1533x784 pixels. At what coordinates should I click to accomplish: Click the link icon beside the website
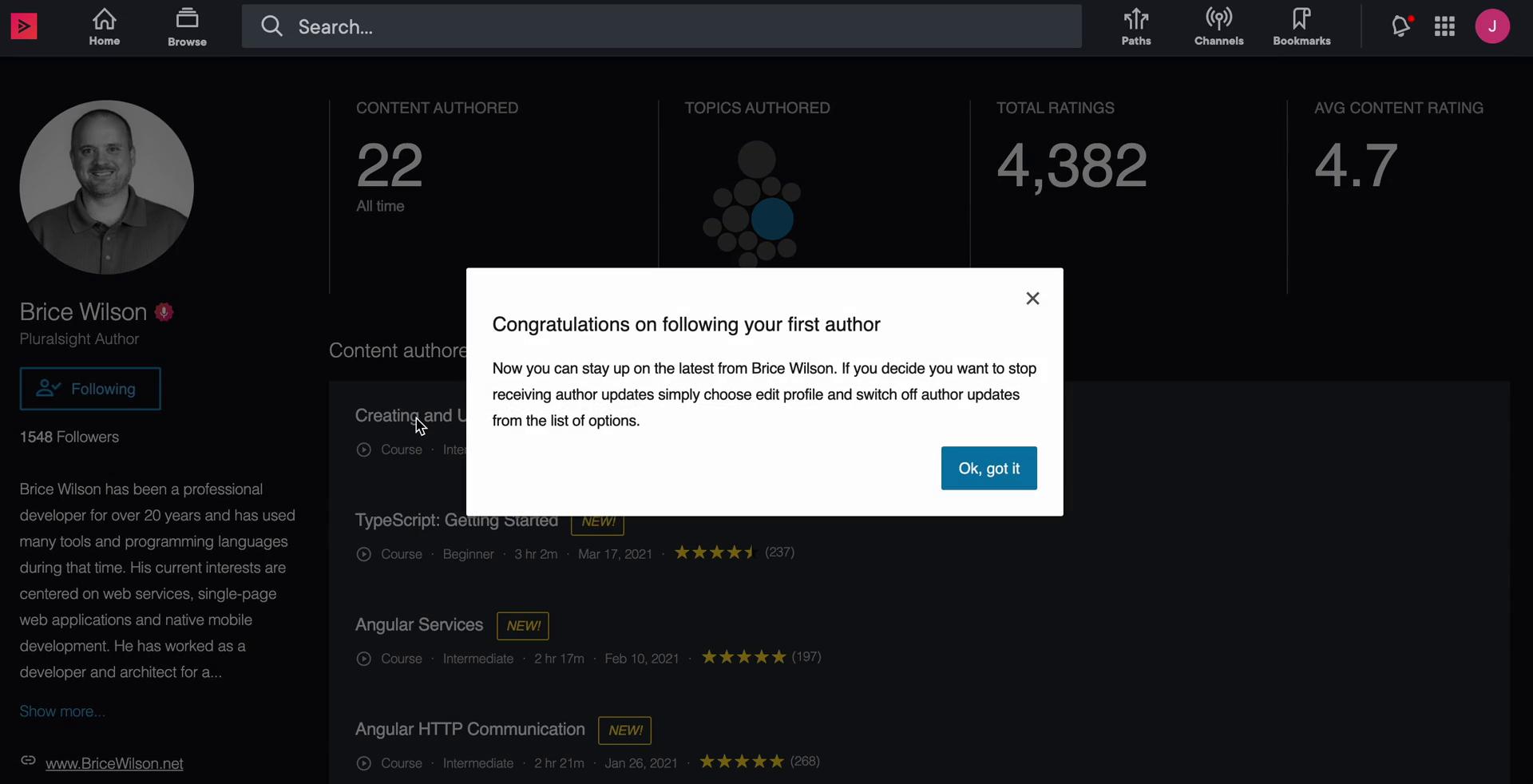[x=28, y=761]
